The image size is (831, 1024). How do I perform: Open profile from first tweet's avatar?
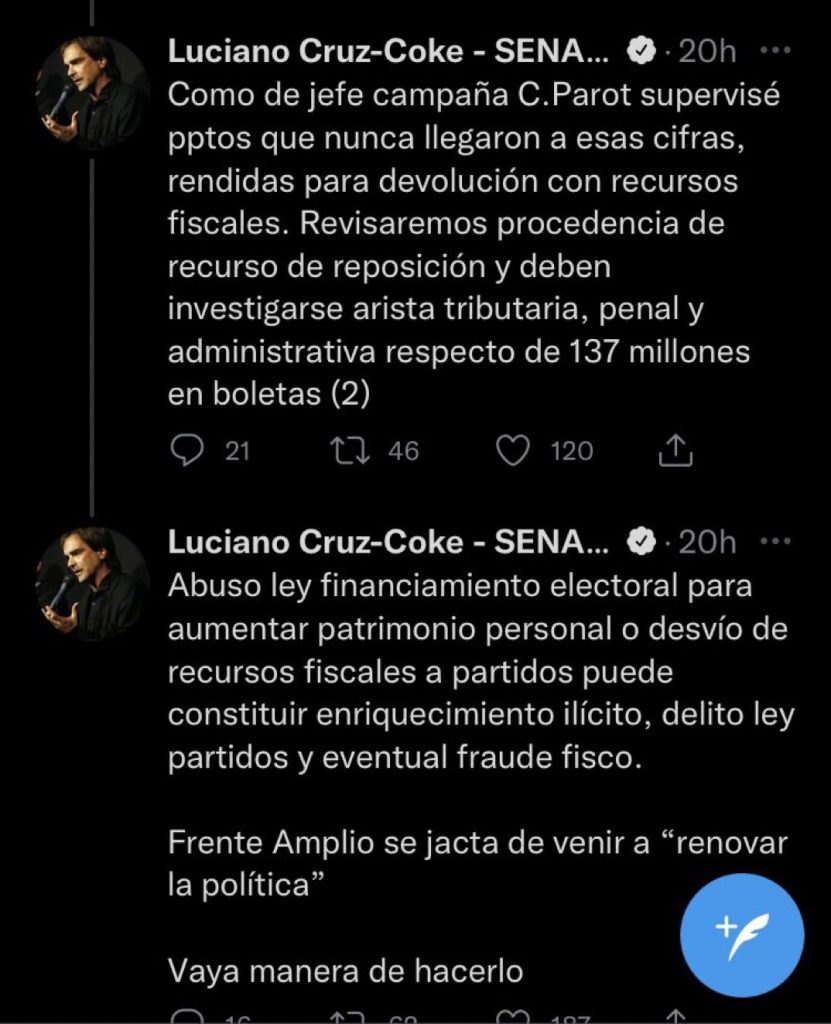pos(92,93)
